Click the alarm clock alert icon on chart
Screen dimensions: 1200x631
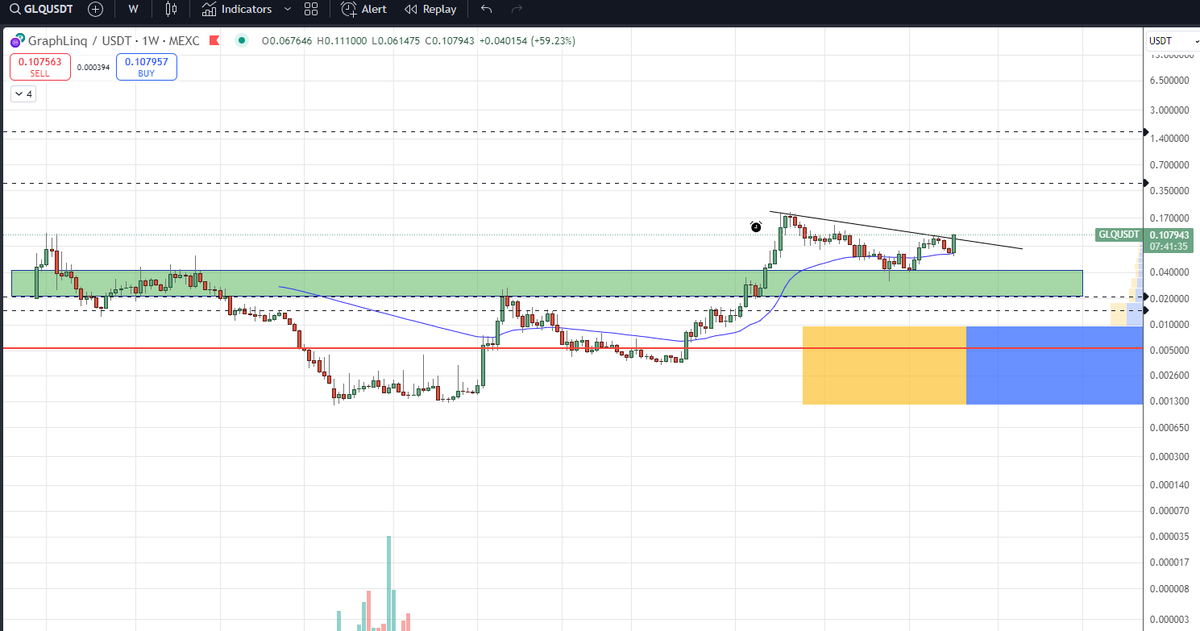coord(757,227)
